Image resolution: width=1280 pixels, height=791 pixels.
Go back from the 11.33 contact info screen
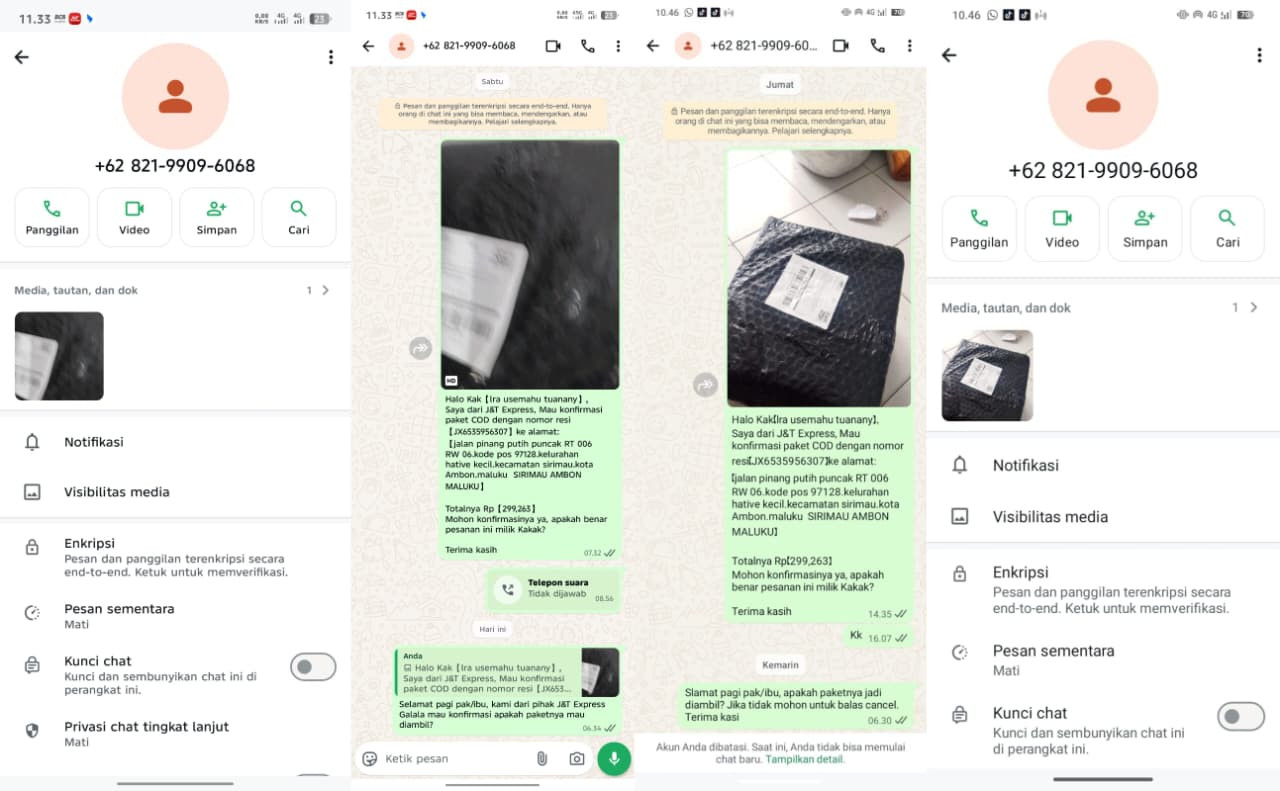pos(22,57)
